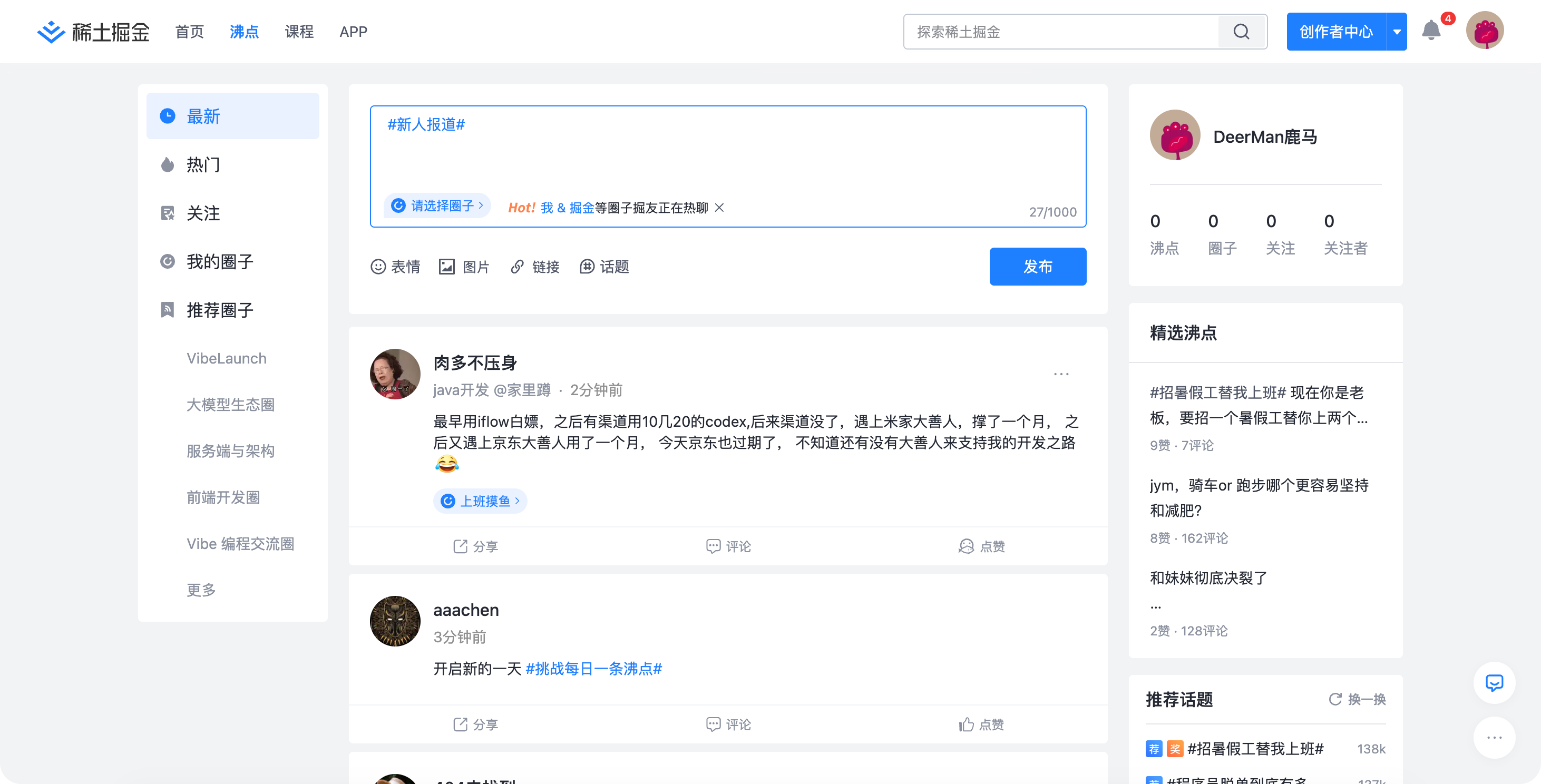Viewport: 1541px width, 784px height.
Task: Open aaachen's avatar
Action: pyautogui.click(x=395, y=621)
